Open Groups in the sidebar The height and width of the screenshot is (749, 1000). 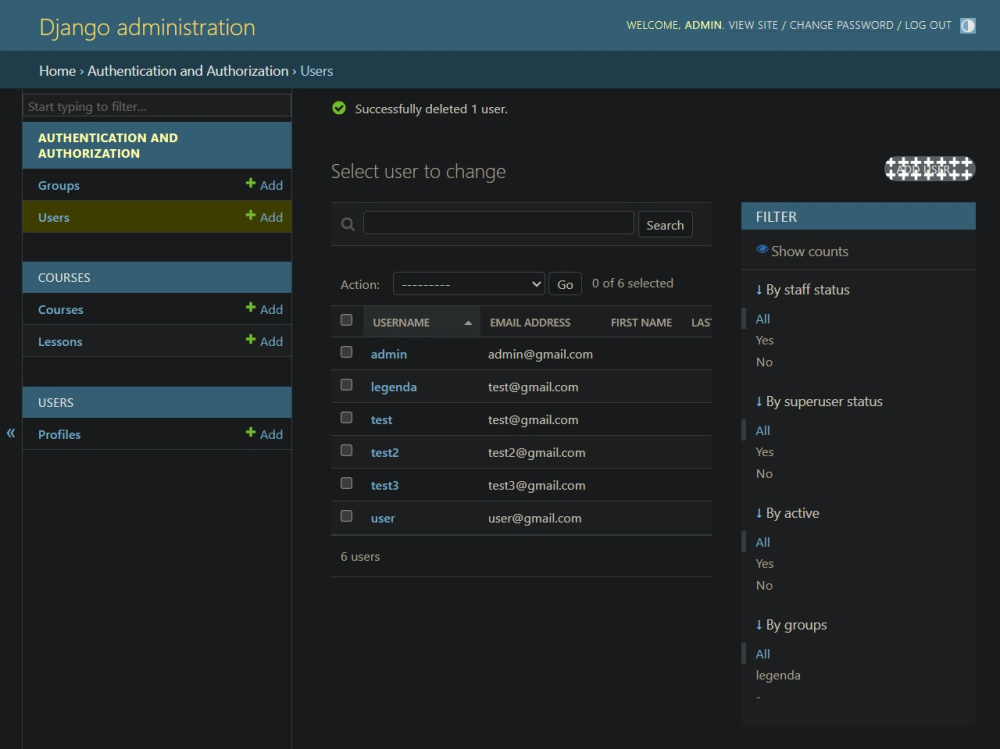coord(59,186)
